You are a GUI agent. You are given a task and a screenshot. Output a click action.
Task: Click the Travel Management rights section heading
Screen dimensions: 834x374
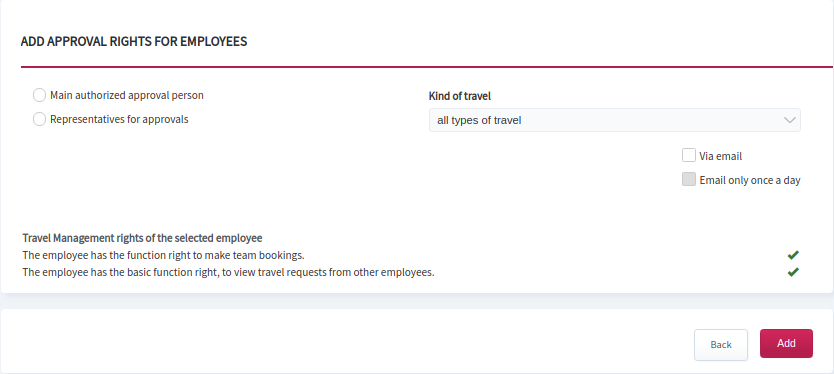[143, 238]
